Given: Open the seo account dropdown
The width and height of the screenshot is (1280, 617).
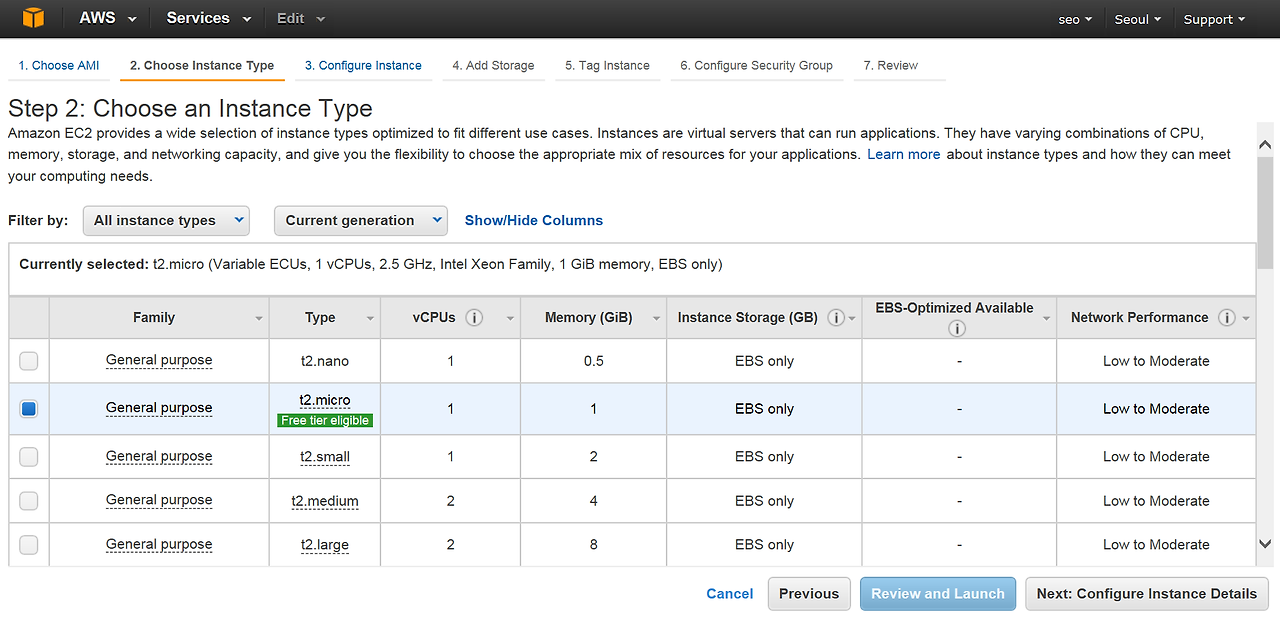Looking at the screenshot, I should [x=1075, y=19].
